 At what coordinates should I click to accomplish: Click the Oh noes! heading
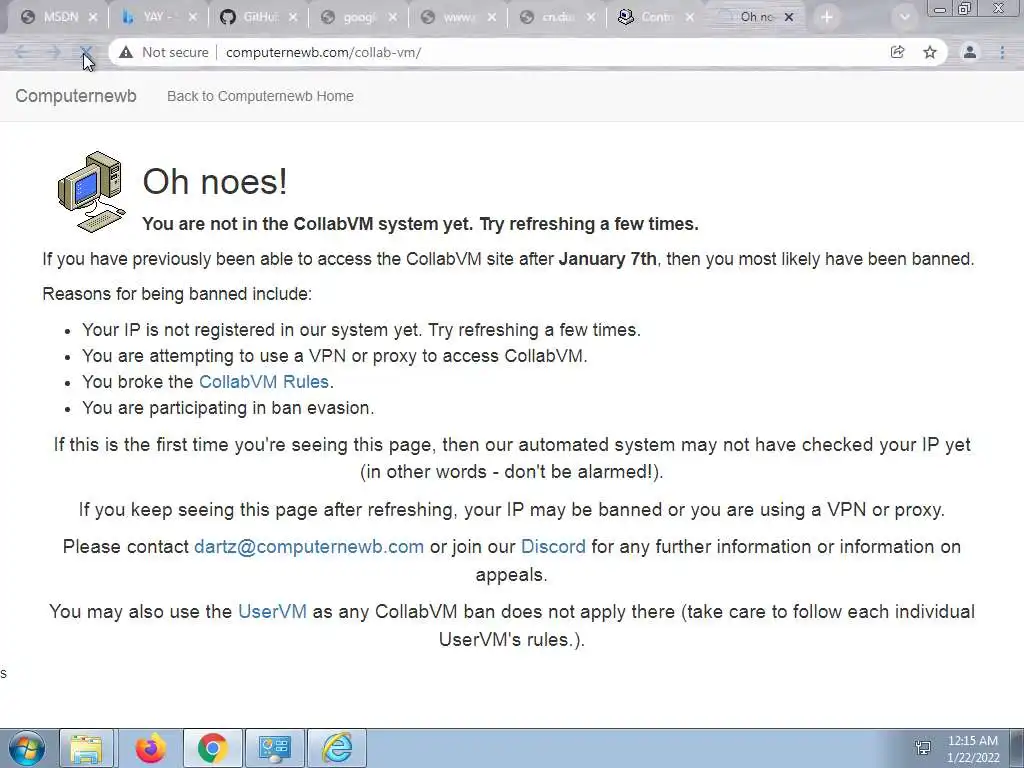point(215,181)
